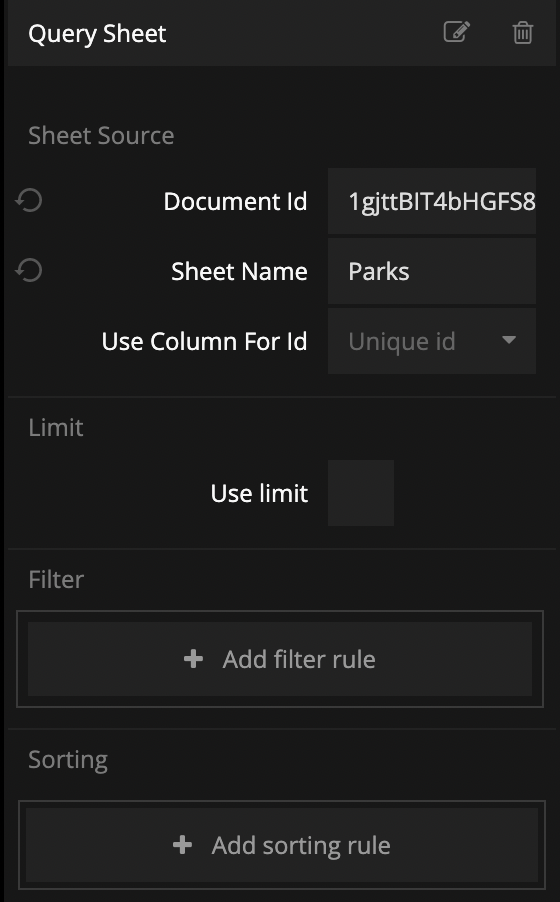Click the Query Sheet panel title

point(97,34)
